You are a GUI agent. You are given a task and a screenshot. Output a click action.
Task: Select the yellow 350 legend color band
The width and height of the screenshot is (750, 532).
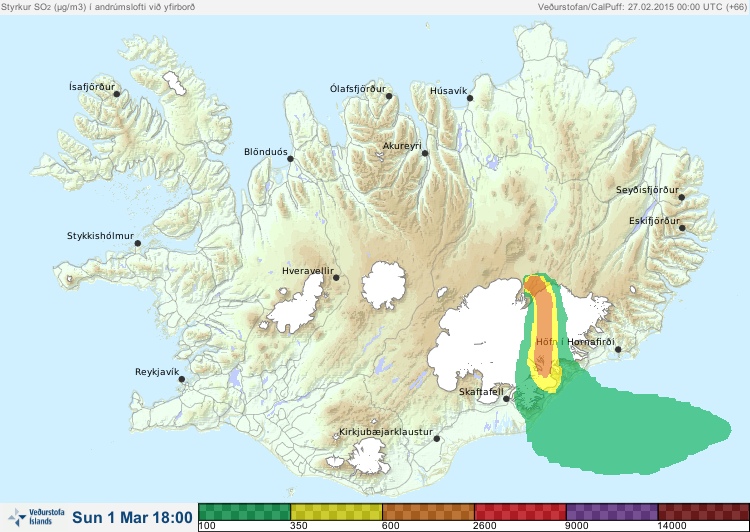pyautogui.click(x=336, y=512)
